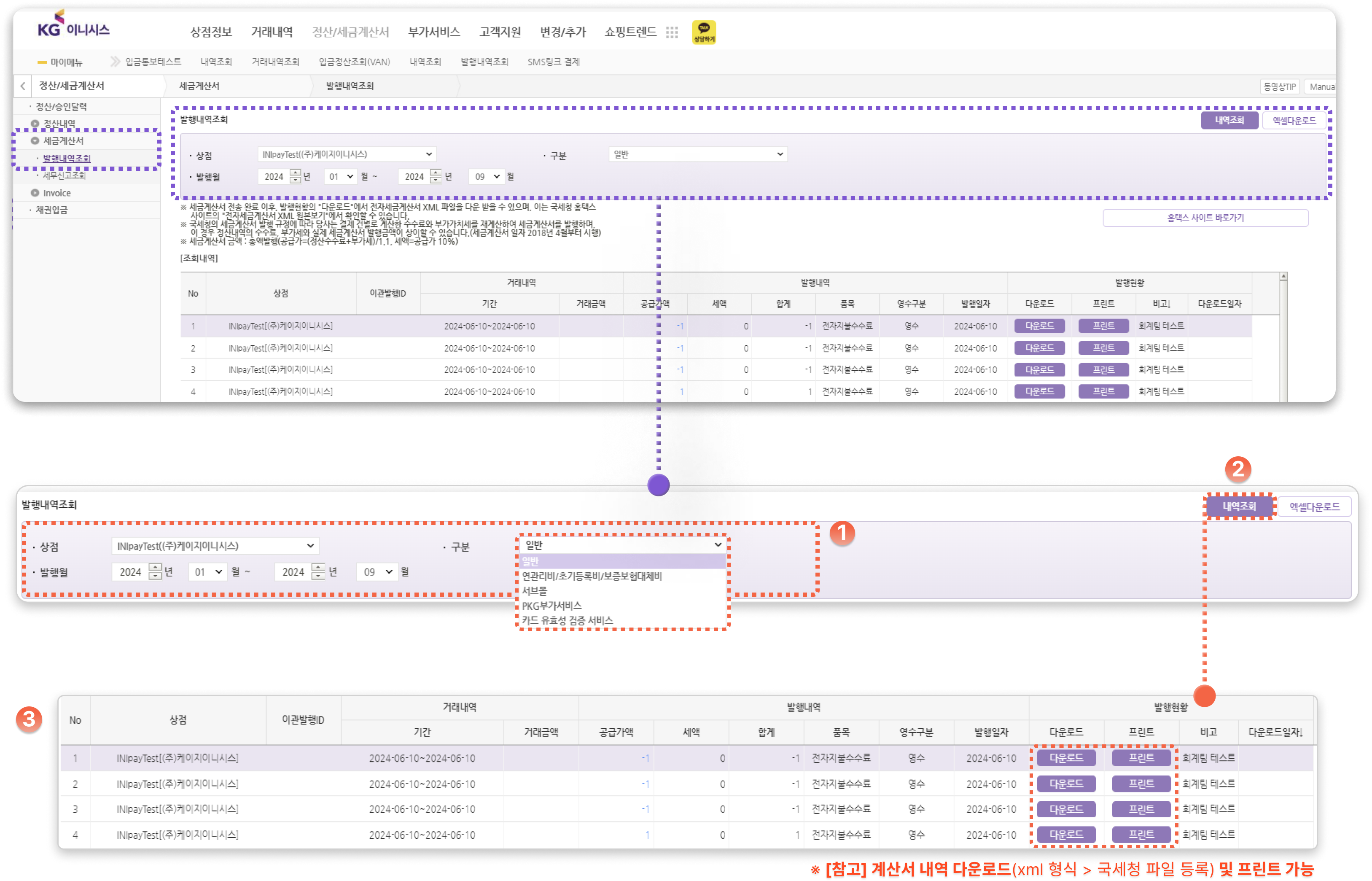Image resolution: width=1372 pixels, height=881 pixels.
Task: Open 정산/세금계산서 in the top menu
Action: click(x=350, y=32)
